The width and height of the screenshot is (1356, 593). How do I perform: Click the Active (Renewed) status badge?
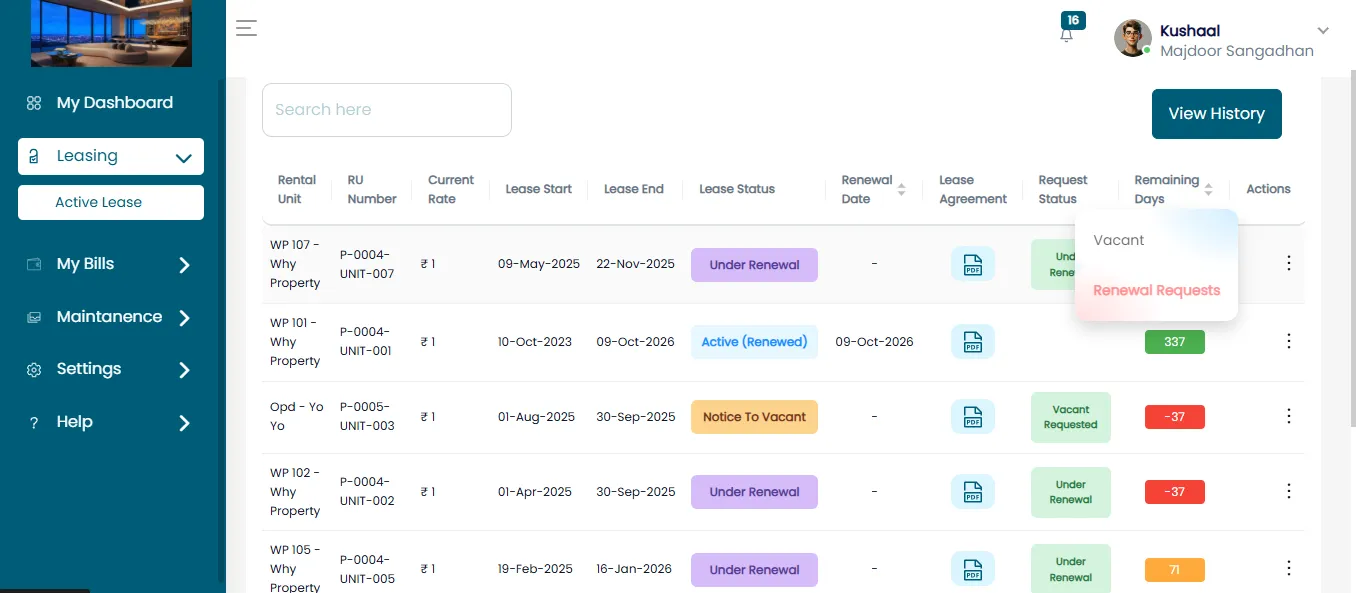pyautogui.click(x=754, y=342)
